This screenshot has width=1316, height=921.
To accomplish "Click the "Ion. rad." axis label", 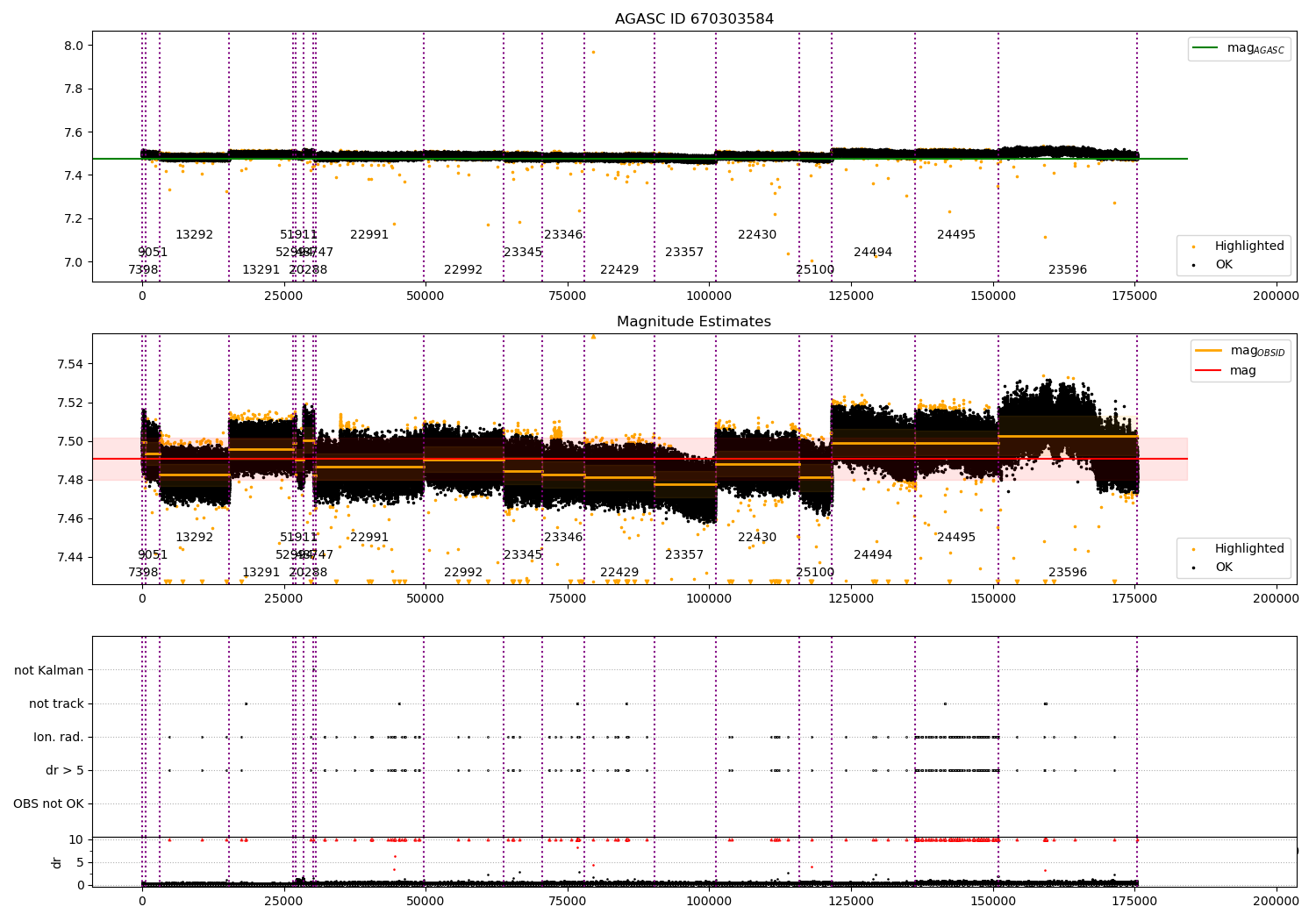I will point(59,737).
